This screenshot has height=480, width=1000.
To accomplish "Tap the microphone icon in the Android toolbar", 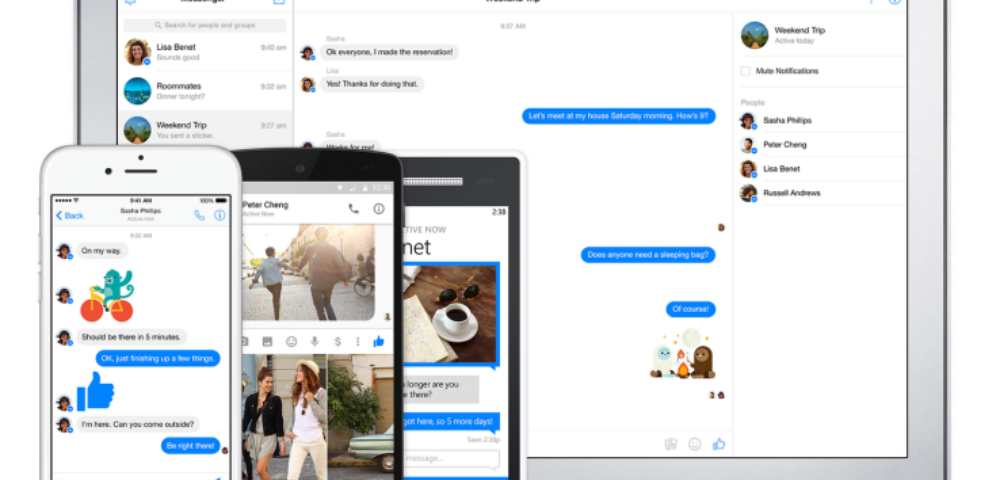I will pos(314,342).
